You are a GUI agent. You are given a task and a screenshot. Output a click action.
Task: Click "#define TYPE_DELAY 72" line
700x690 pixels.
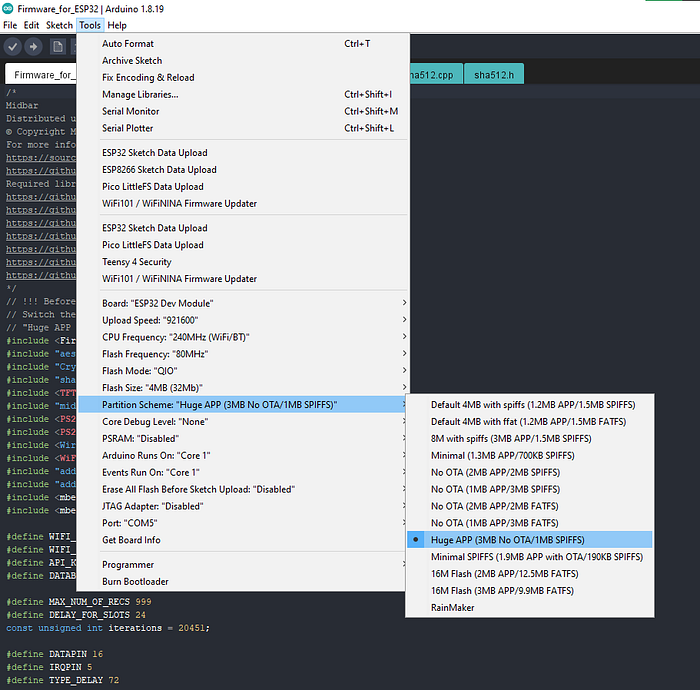tap(62, 680)
